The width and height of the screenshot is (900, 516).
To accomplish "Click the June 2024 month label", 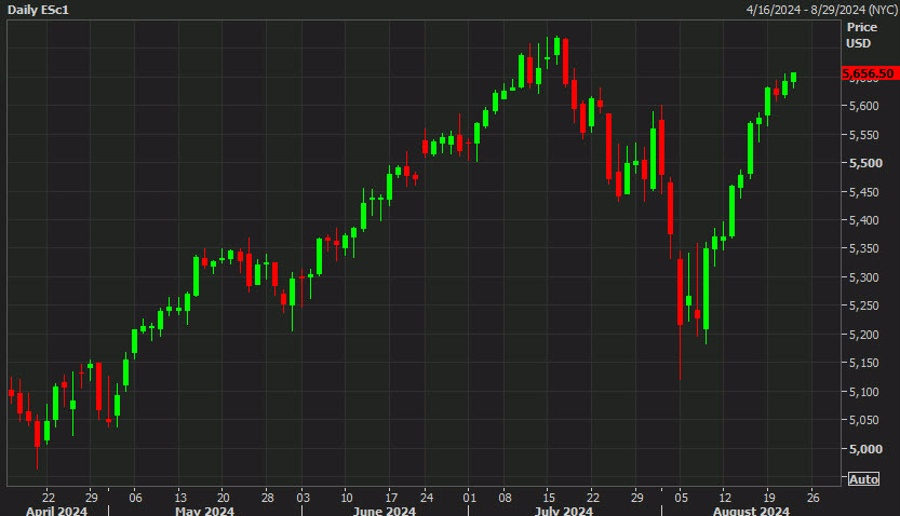I will click(384, 510).
